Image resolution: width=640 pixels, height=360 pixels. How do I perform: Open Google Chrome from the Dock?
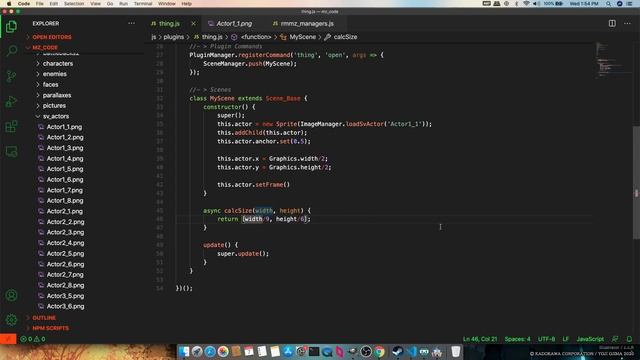click(x=379, y=351)
